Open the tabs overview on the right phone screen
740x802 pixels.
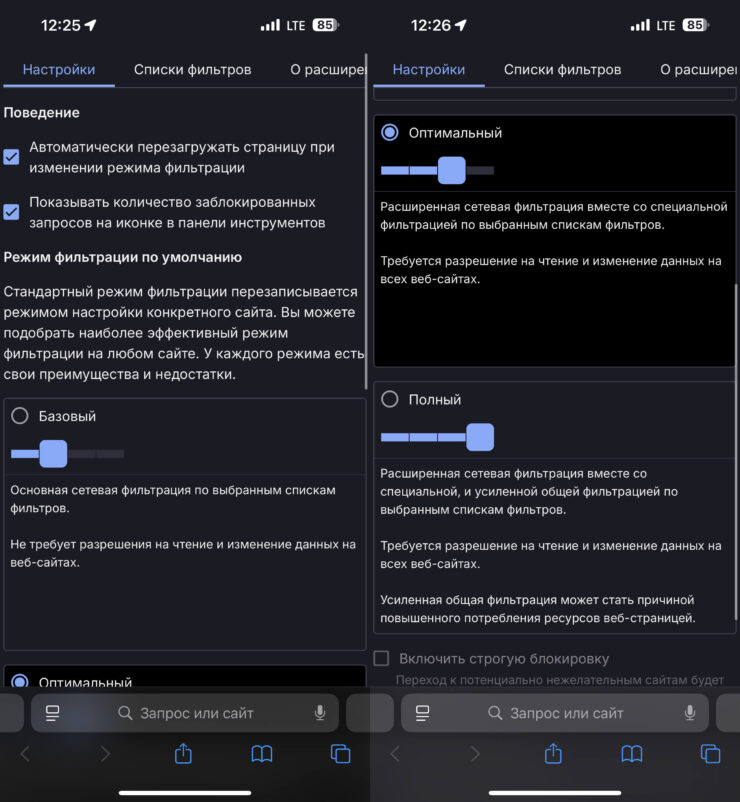[710, 754]
